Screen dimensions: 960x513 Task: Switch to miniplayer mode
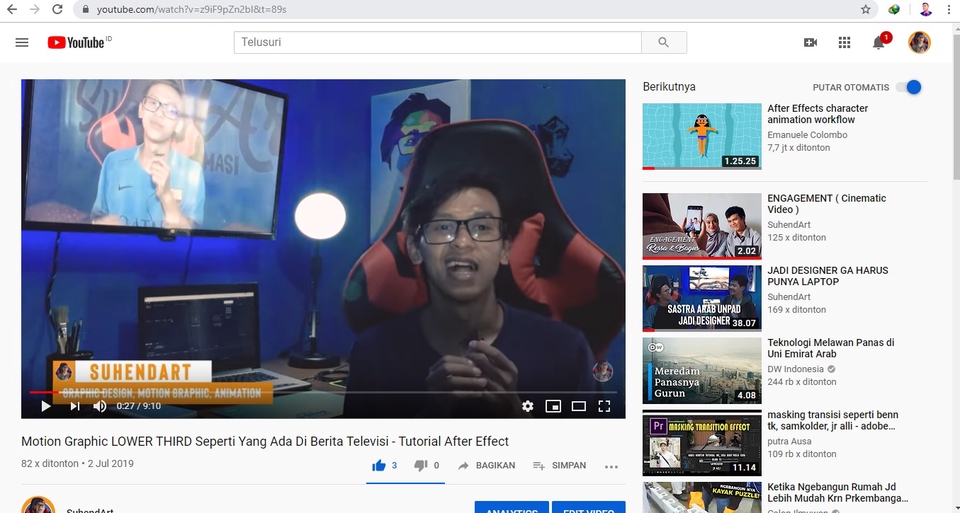pyautogui.click(x=553, y=406)
